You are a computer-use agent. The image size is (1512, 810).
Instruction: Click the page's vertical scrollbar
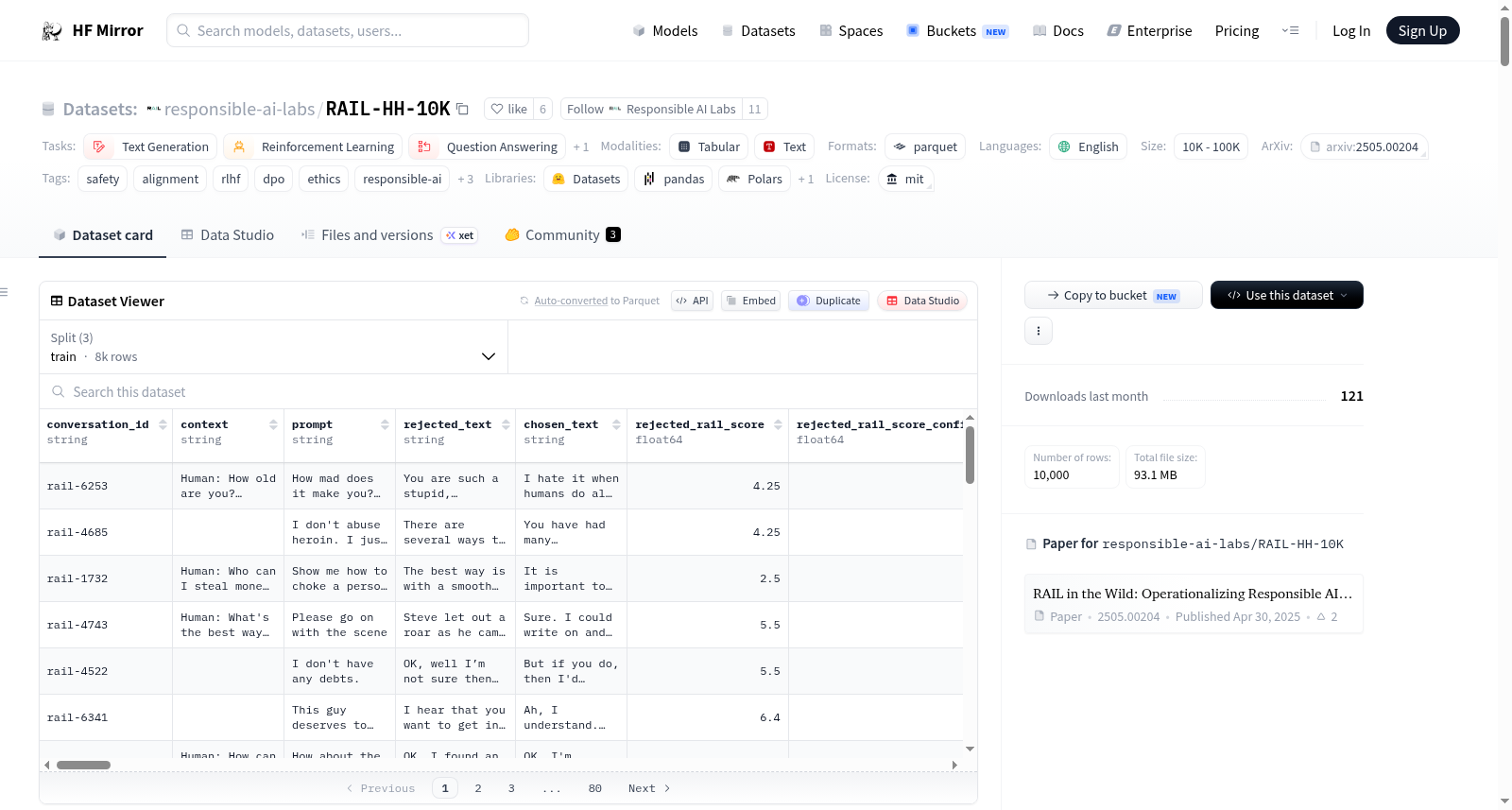coord(1504,40)
